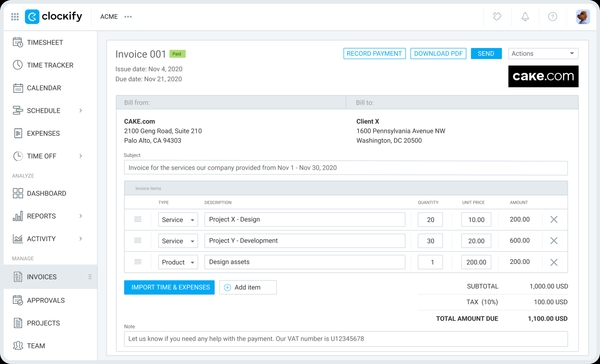The image size is (600, 364).
Task: Click the Project Y - Development description field
Action: [305, 241]
